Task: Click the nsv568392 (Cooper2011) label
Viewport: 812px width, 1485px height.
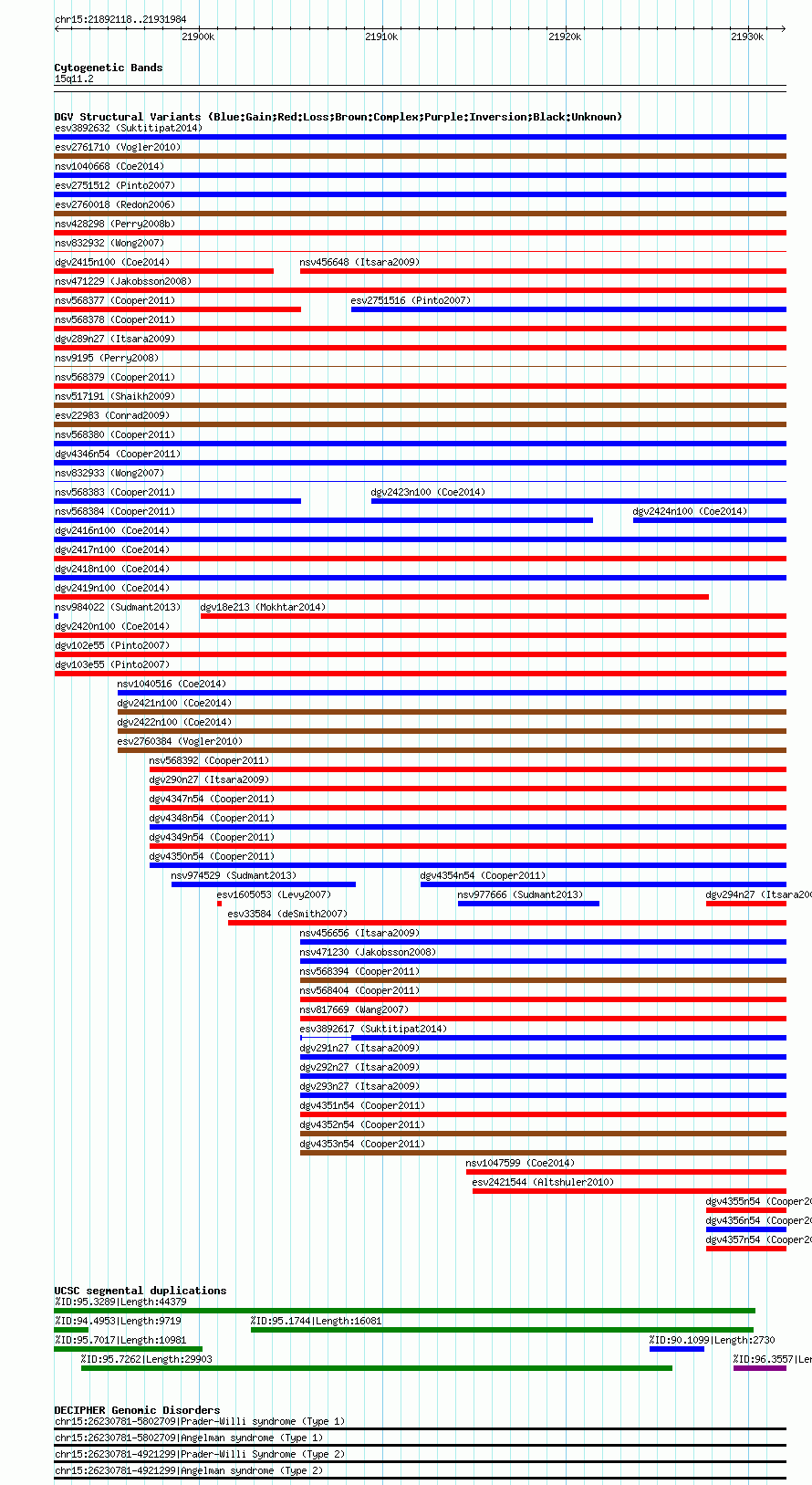Action: coord(209,760)
